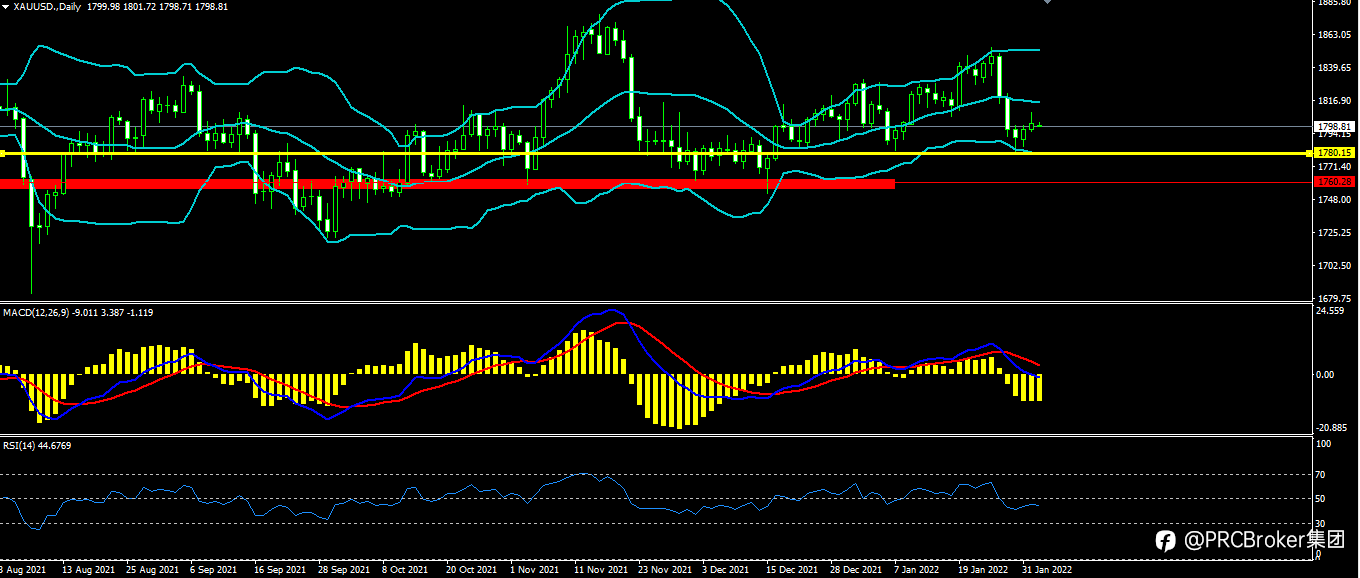Click the 28 Sep 2021 date label
Screen dimensions: 1360x578
[x=345, y=570]
